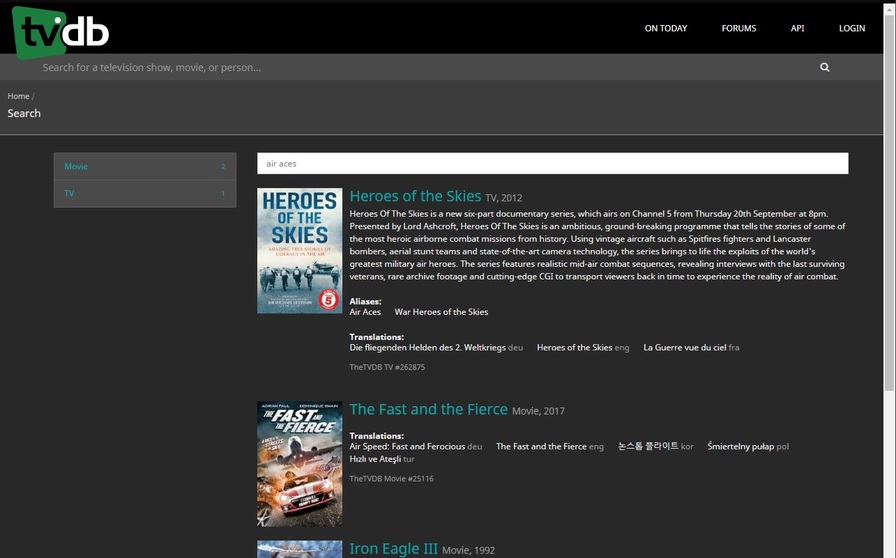The image size is (896, 558).
Task: Open The Fast and the Fierce poster
Action: point(299,464)
